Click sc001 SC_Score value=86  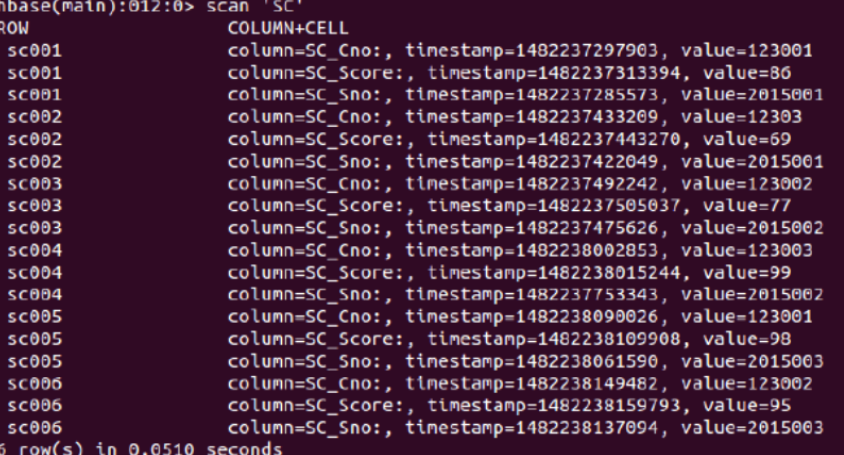747,73
